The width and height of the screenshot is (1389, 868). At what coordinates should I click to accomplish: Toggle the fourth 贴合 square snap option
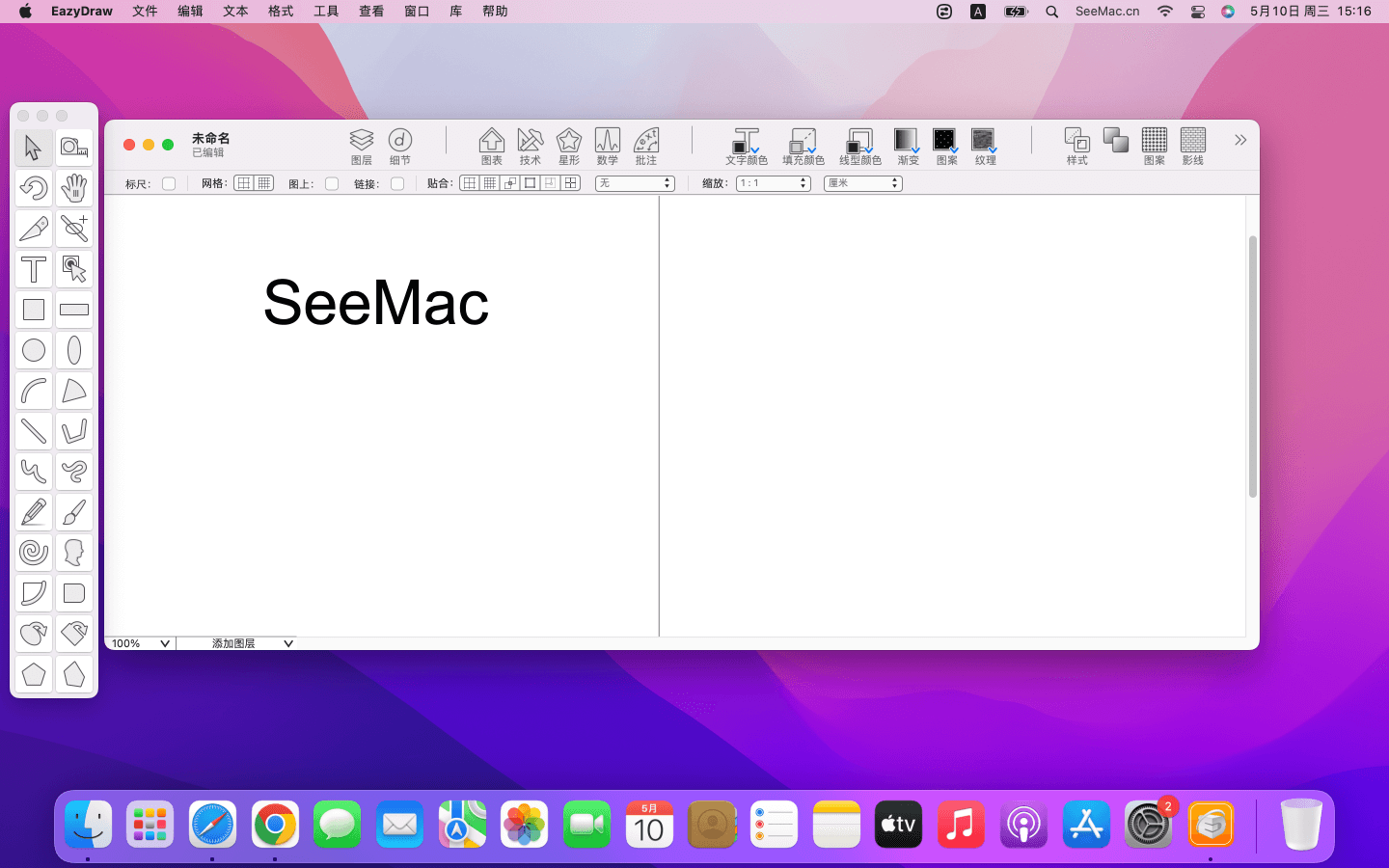pyautogui.click(x=531, y=183)
